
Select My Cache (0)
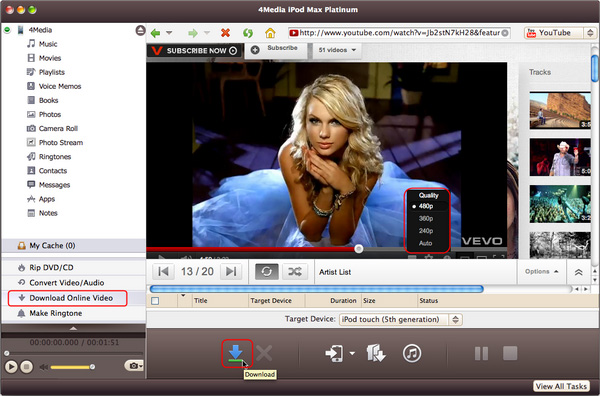point(73,246)
